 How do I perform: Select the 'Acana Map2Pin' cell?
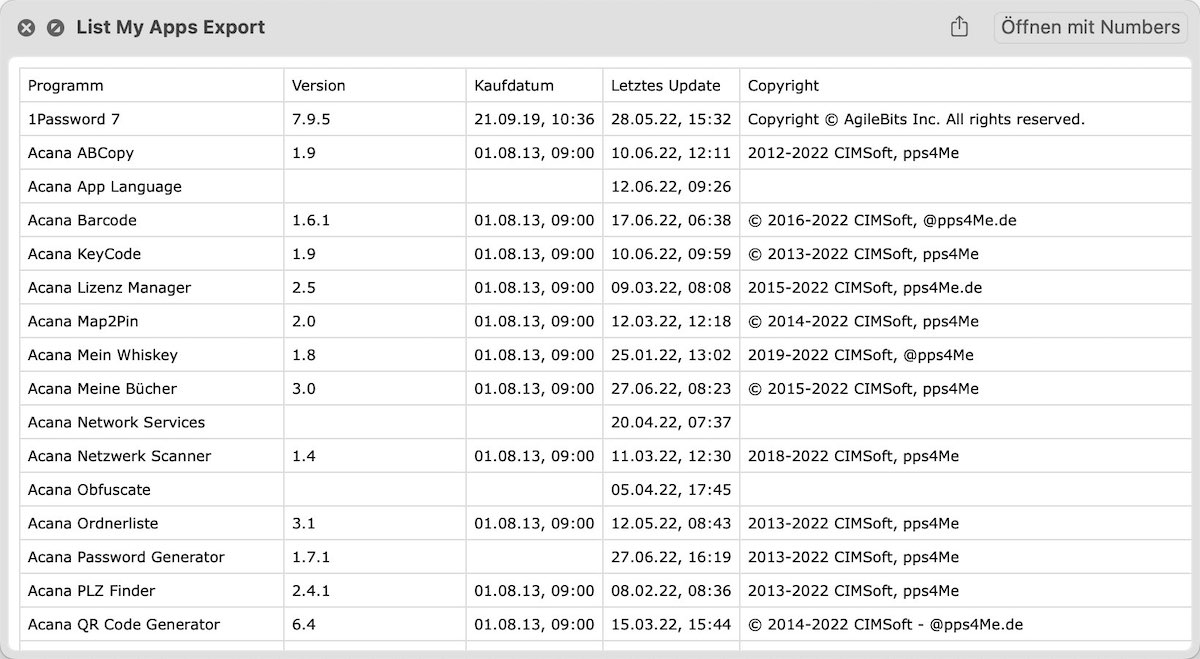point(152,321)
